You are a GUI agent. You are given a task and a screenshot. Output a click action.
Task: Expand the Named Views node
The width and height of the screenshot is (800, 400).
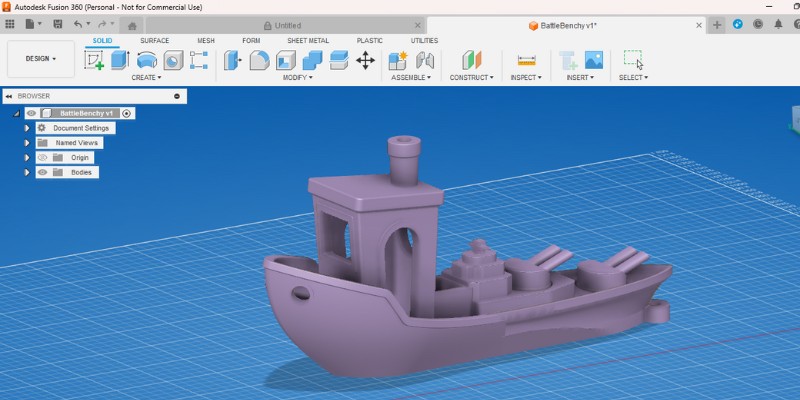27,143
